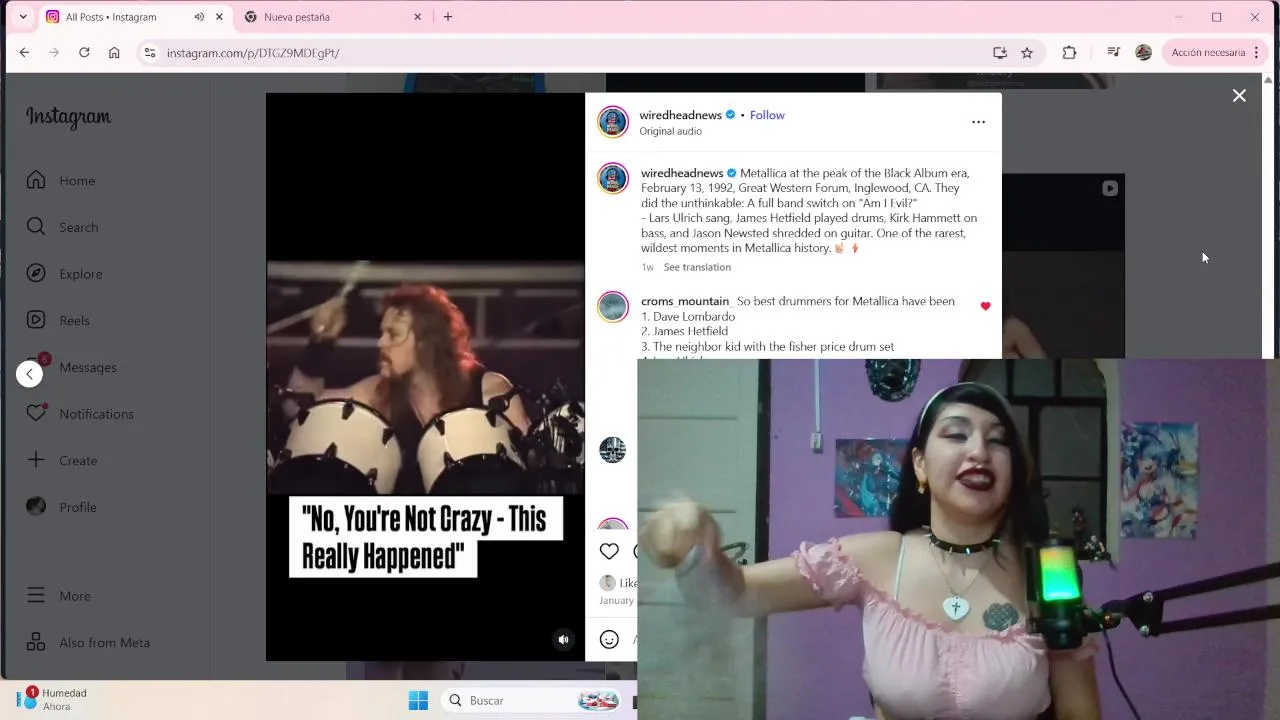Click wiredheadnews header avatar
The height and width of the screenshot is (720, 1280).
(612, 122)
